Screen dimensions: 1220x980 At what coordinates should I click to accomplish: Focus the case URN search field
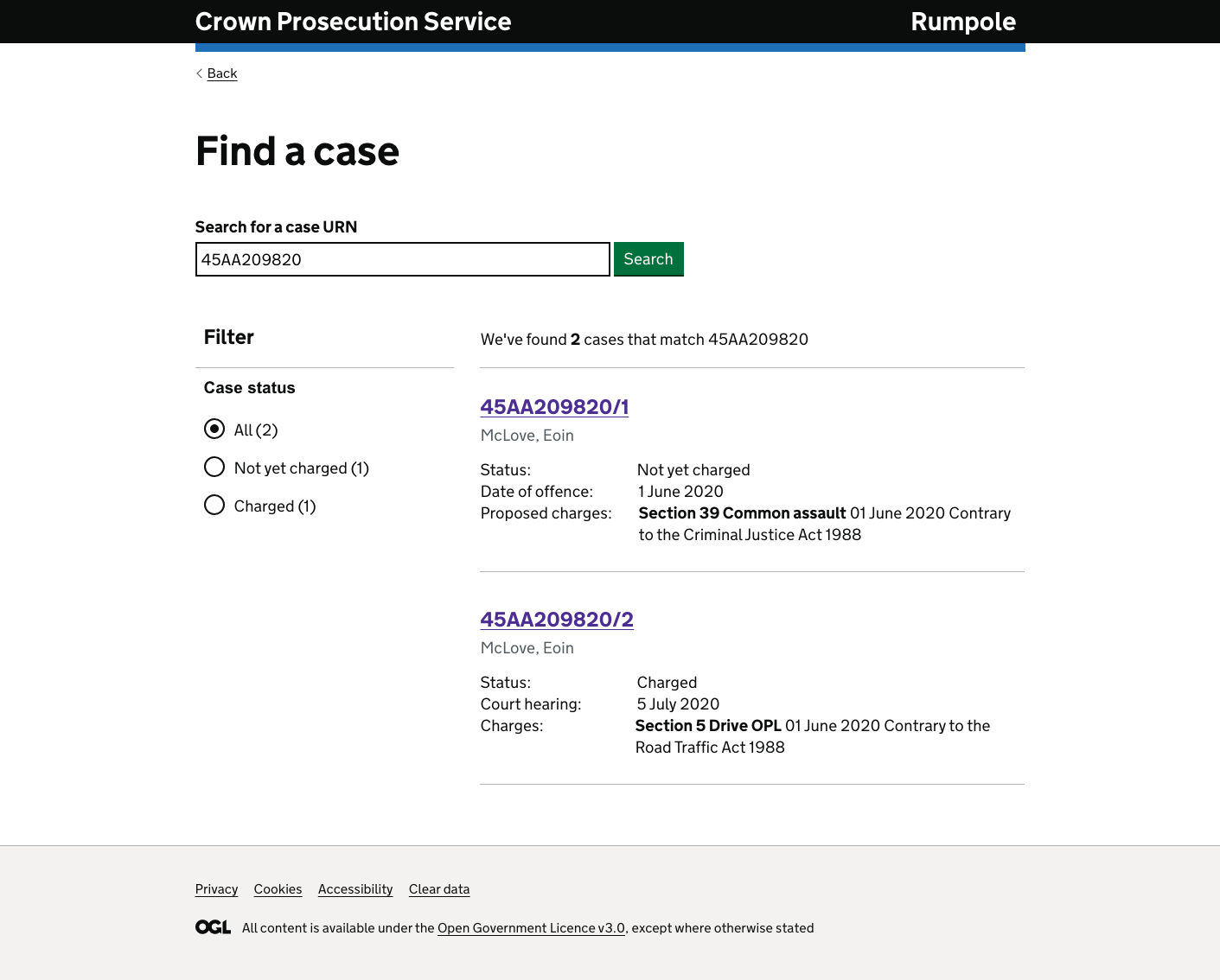(402, 259)
